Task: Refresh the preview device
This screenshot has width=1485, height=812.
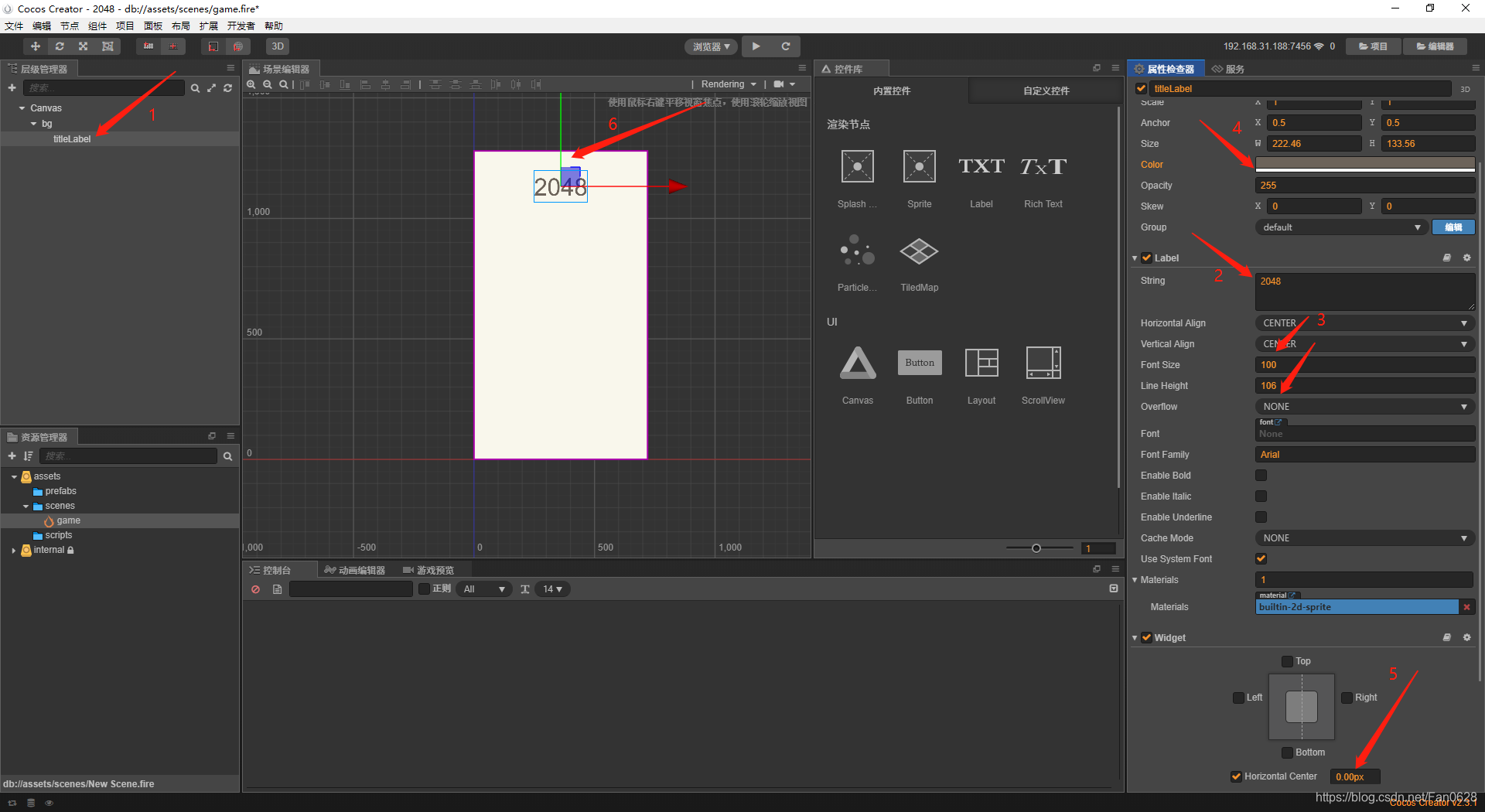Action: (786, 46)
